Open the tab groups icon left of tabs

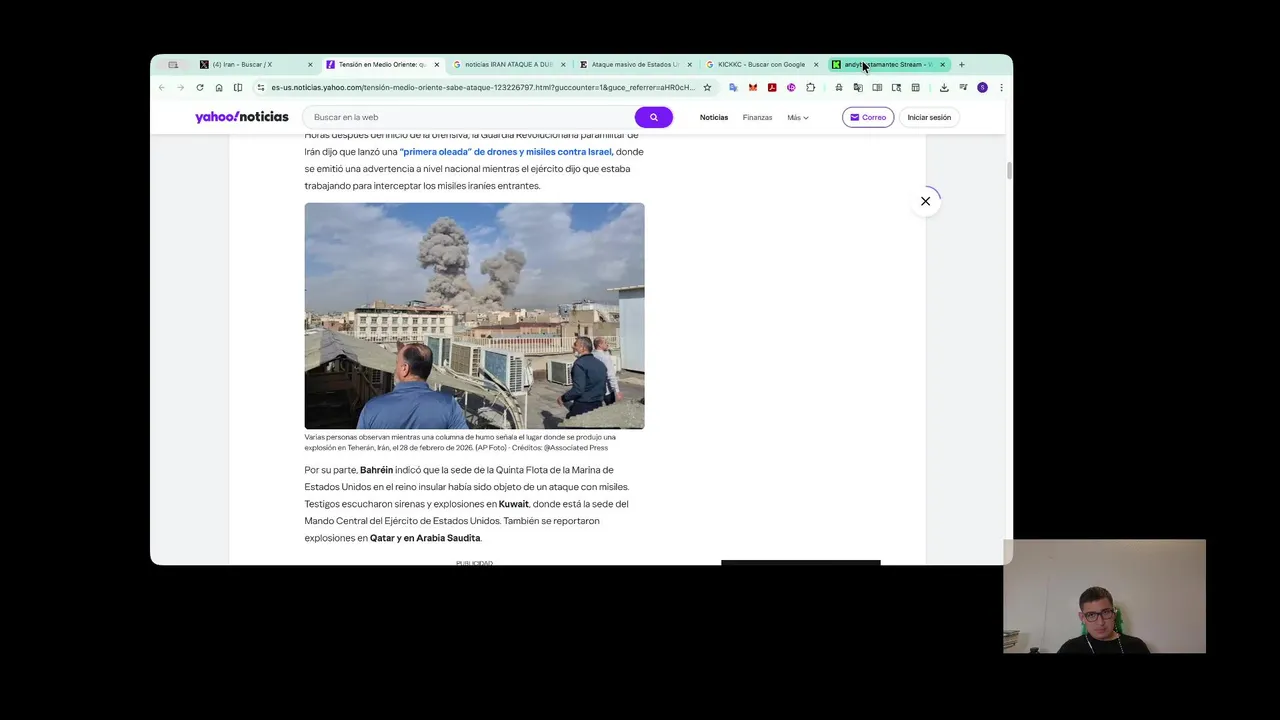173,64
